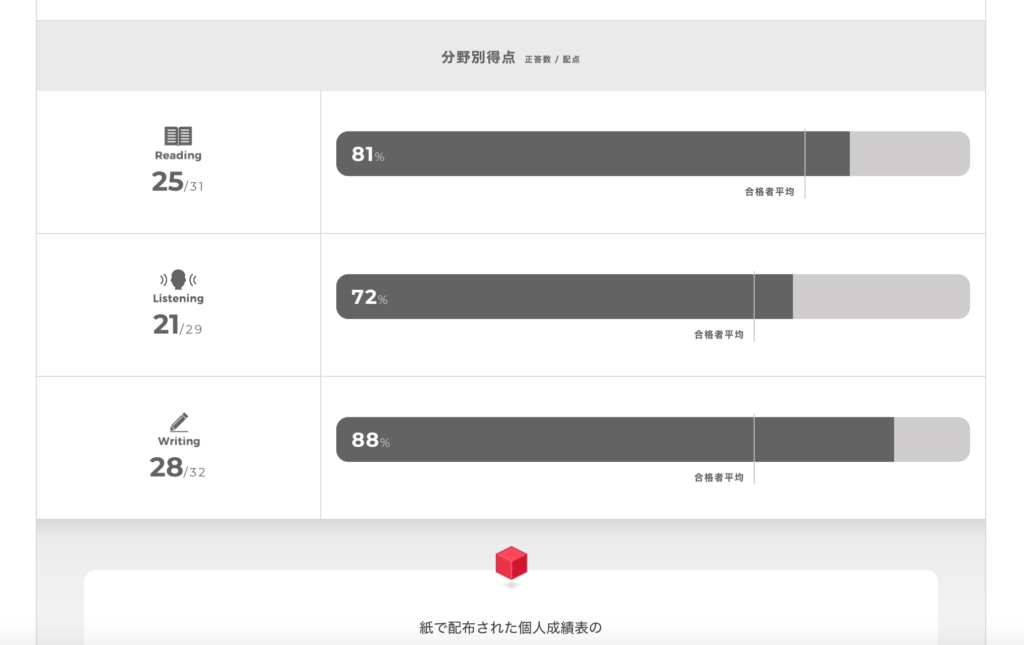Click the 合格者平均 label under Listening bar
The height and width of the screenshot is (645, 1024).
coord(718,335)
